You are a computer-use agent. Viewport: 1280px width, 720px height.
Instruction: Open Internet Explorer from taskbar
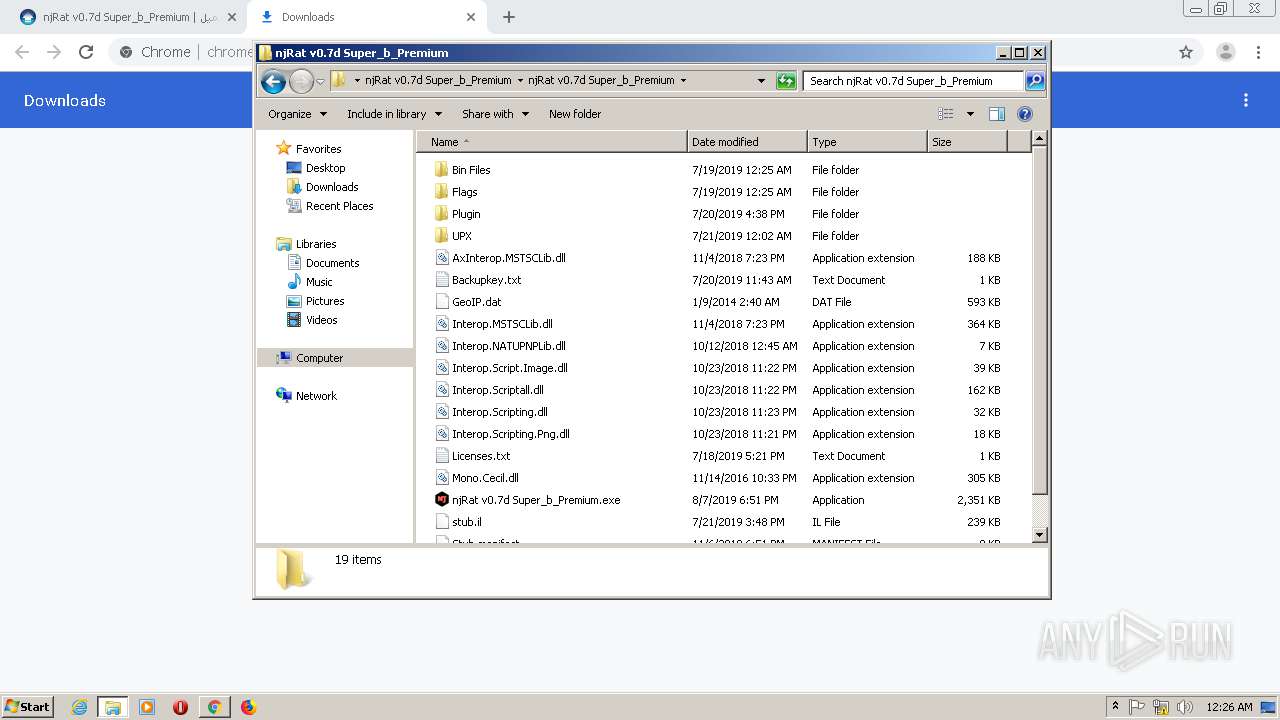click(79, 707)
